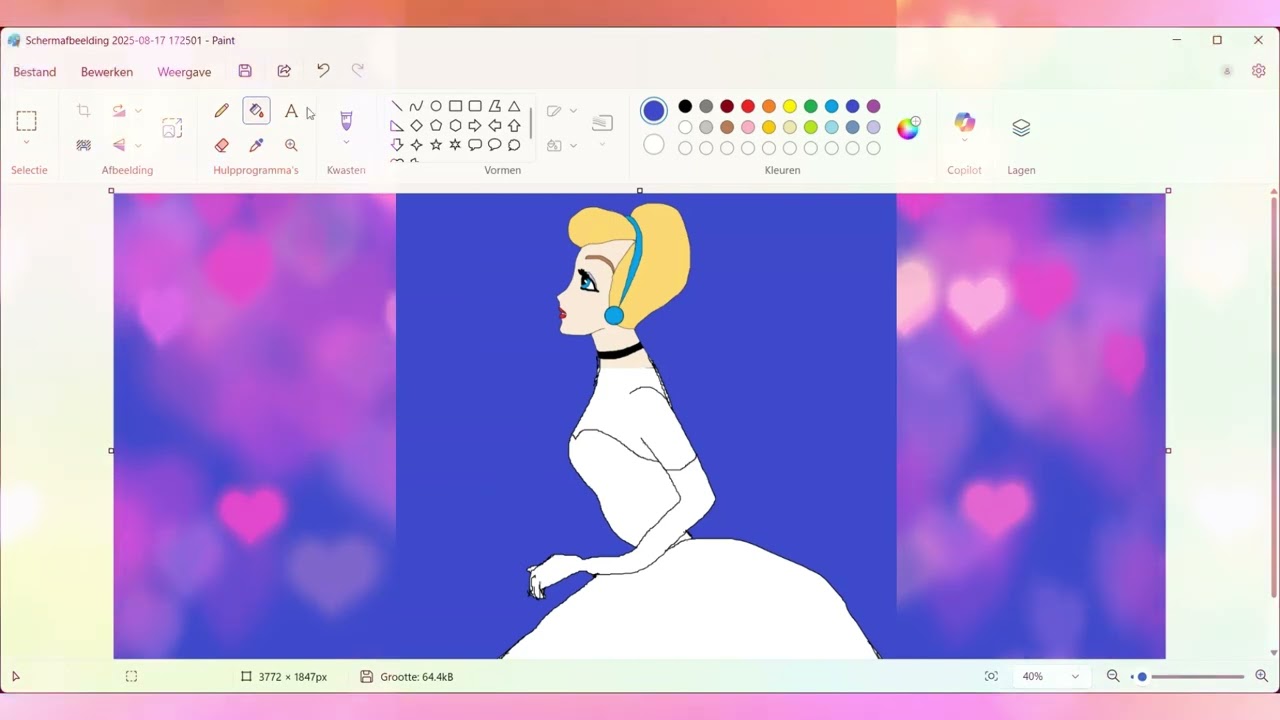Open the 40% zoom level dropdown
The height and width of the screenshot is (720, 1280).
tap(1050, 677)
